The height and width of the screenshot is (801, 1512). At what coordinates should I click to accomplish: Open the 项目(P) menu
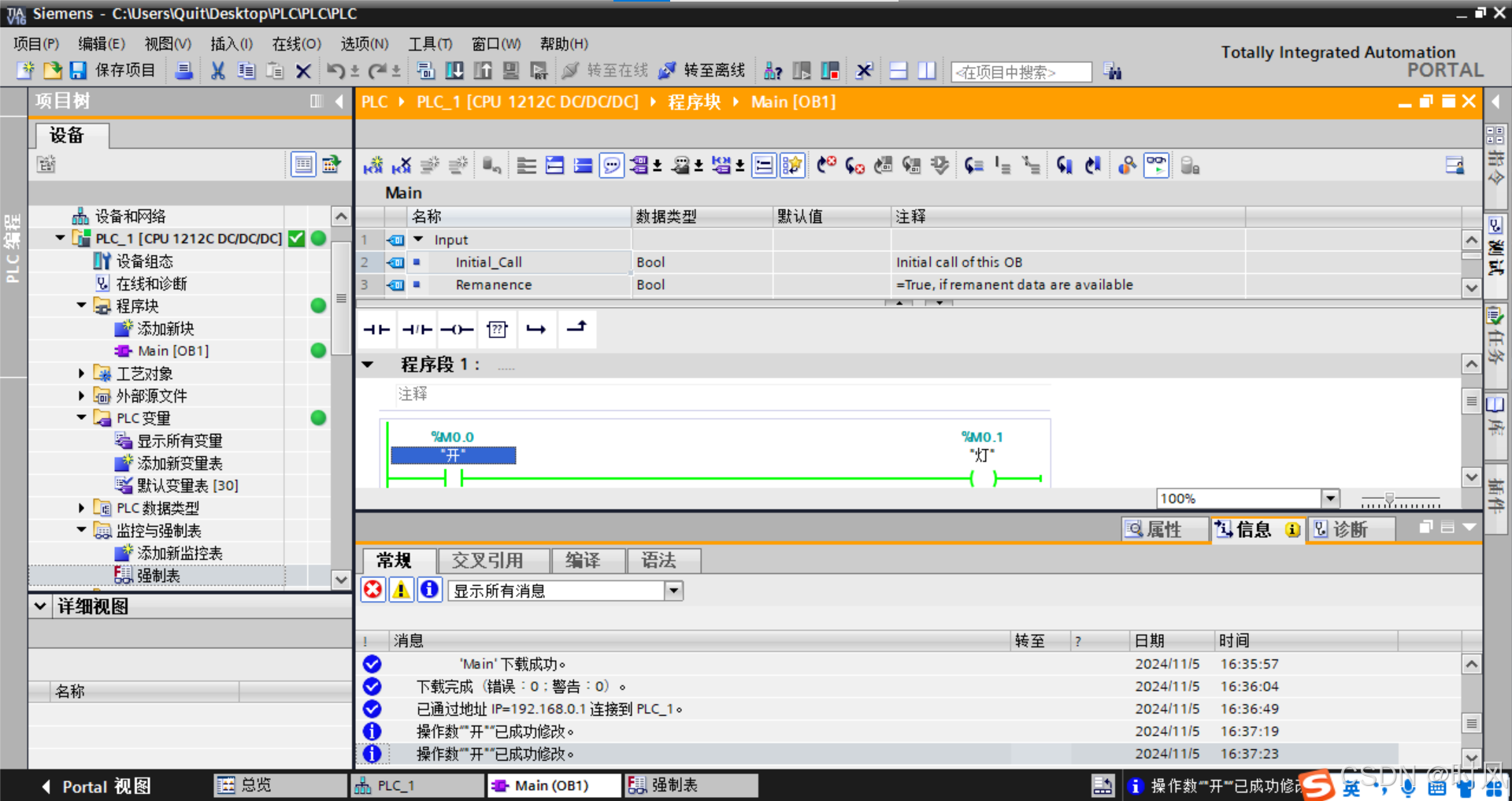tap(36, 44)
